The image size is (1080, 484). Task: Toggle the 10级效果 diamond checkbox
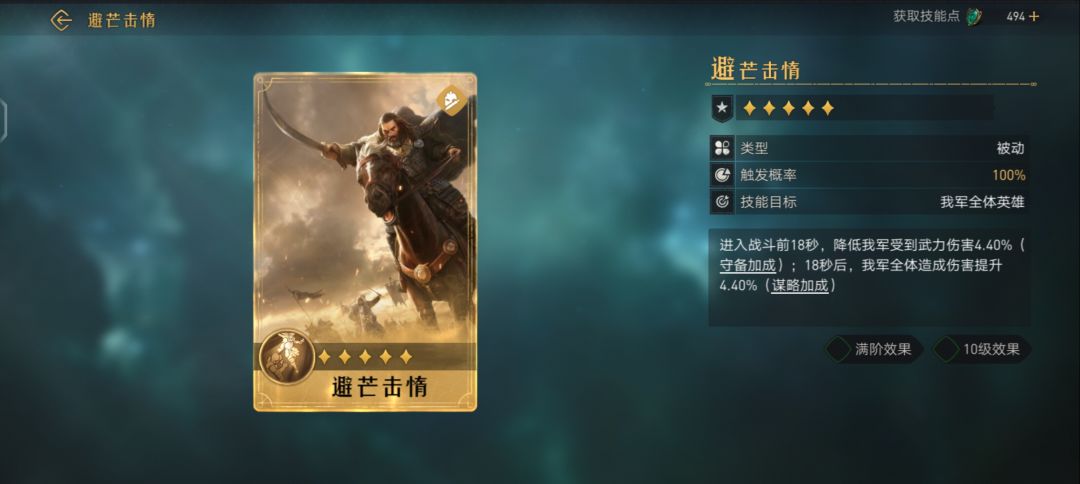click(946, 349)
